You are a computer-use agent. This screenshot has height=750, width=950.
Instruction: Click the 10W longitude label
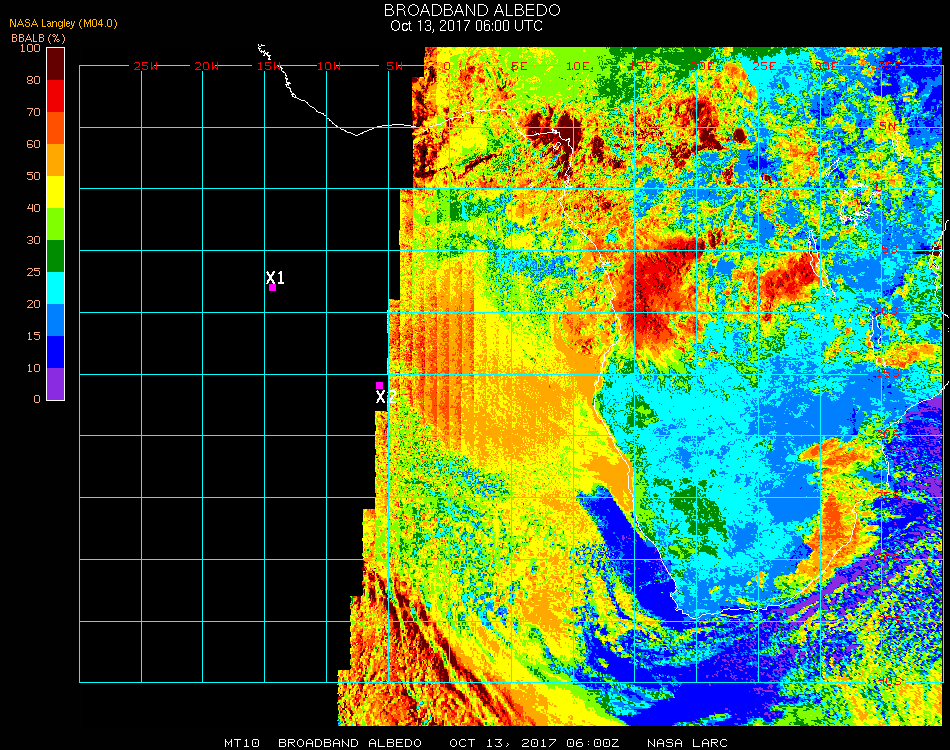(329, 66)
